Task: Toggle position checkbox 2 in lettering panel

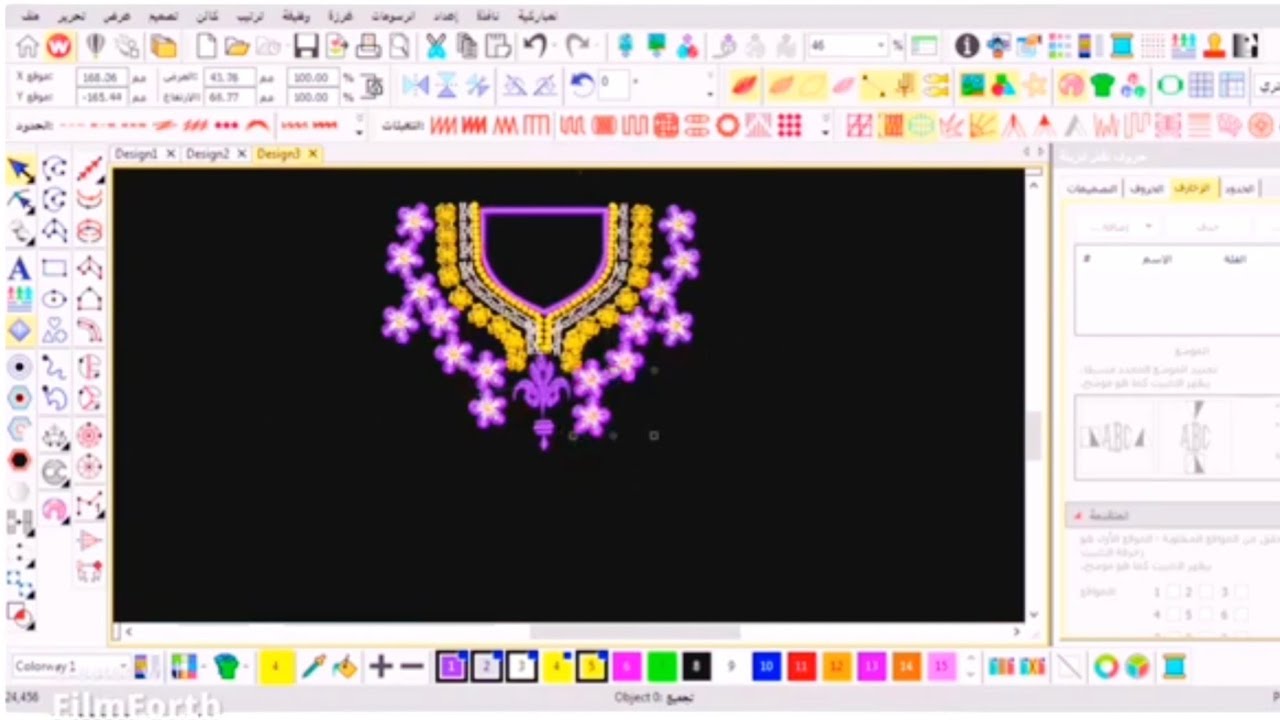Action: click(x=1207, y=592)
